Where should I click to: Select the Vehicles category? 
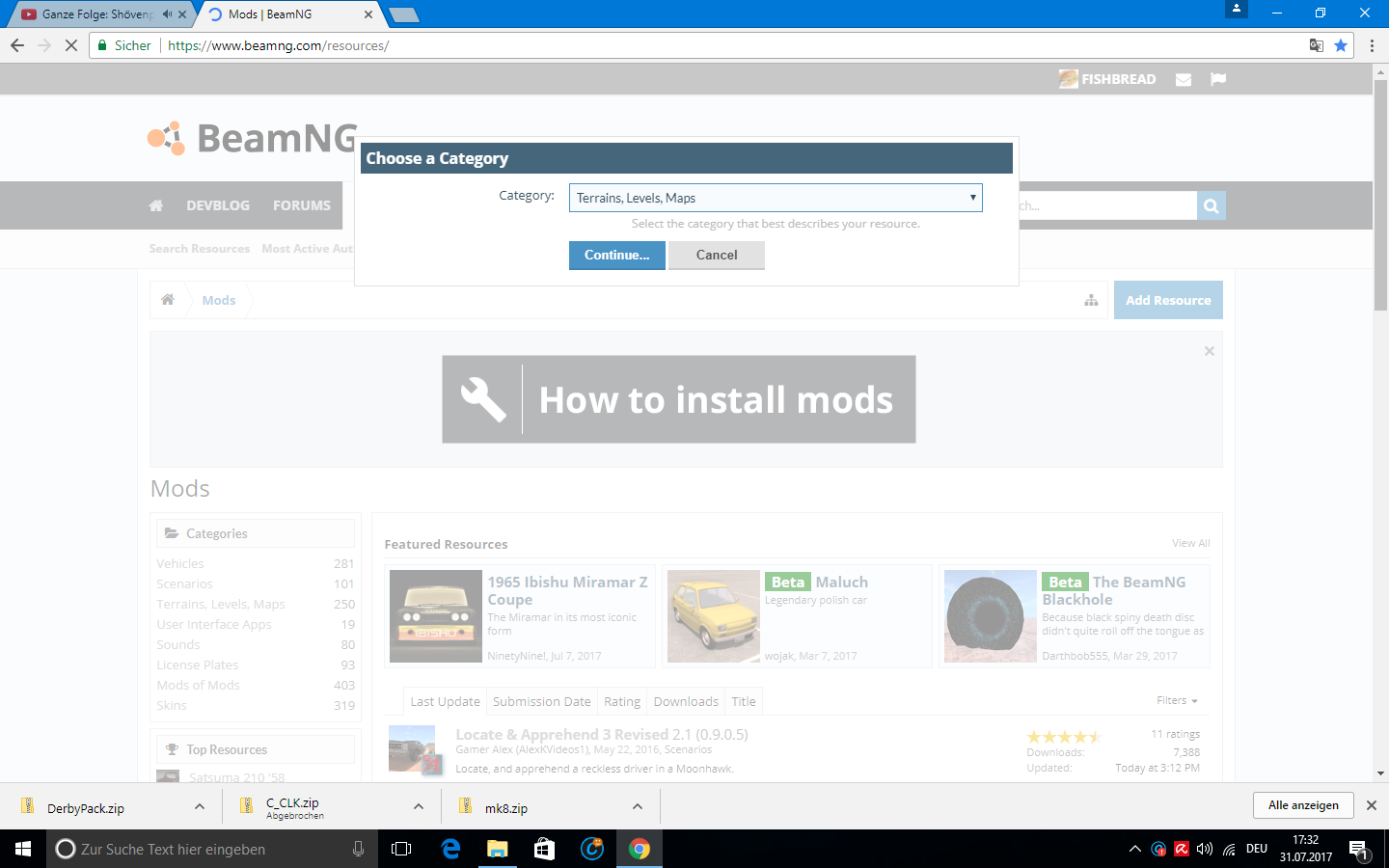[180, 563]
